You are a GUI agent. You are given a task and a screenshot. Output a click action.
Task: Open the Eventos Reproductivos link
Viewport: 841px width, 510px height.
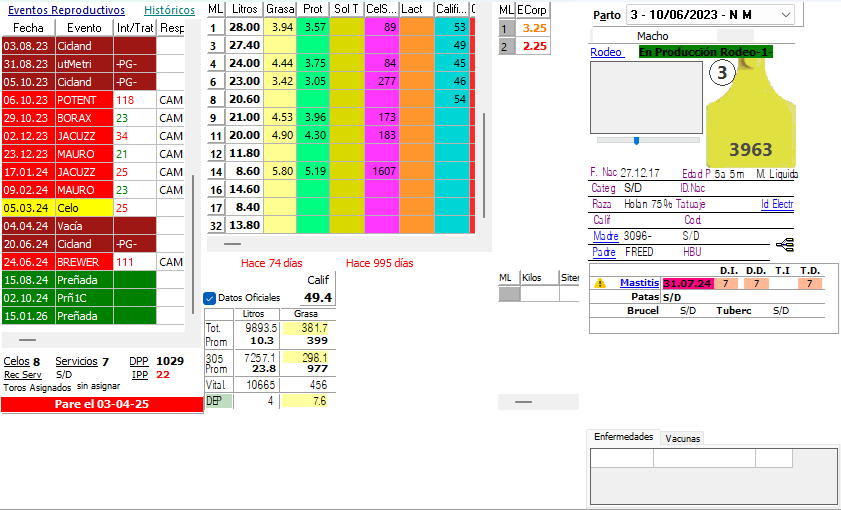(66, 10)
